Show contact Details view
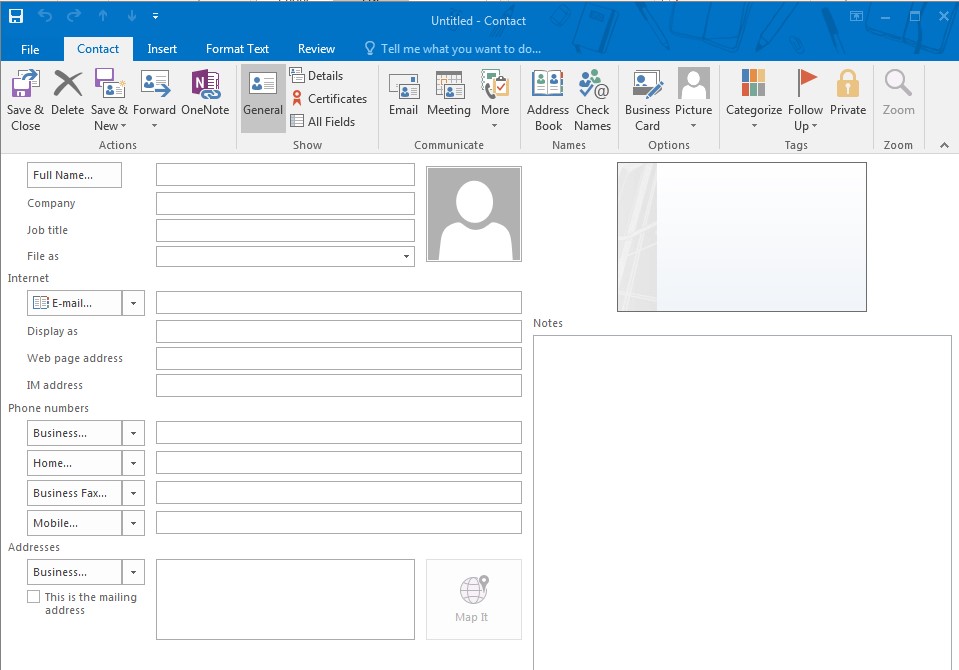The image size is (959, 670). 316,75
